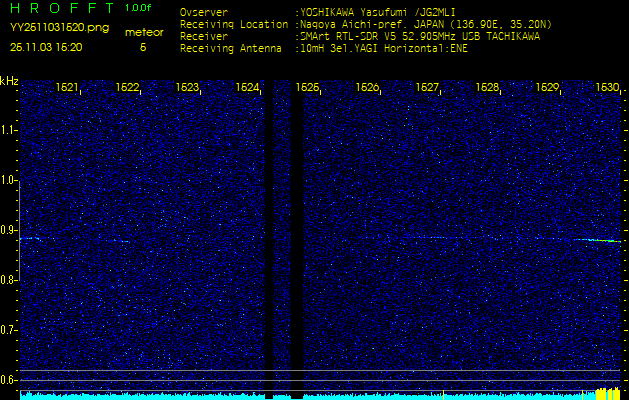Viewport: 629px width, 400px height.
Task: Click the bright yellow-green meteor echo near 1530
Action: (x=598, y=240)
